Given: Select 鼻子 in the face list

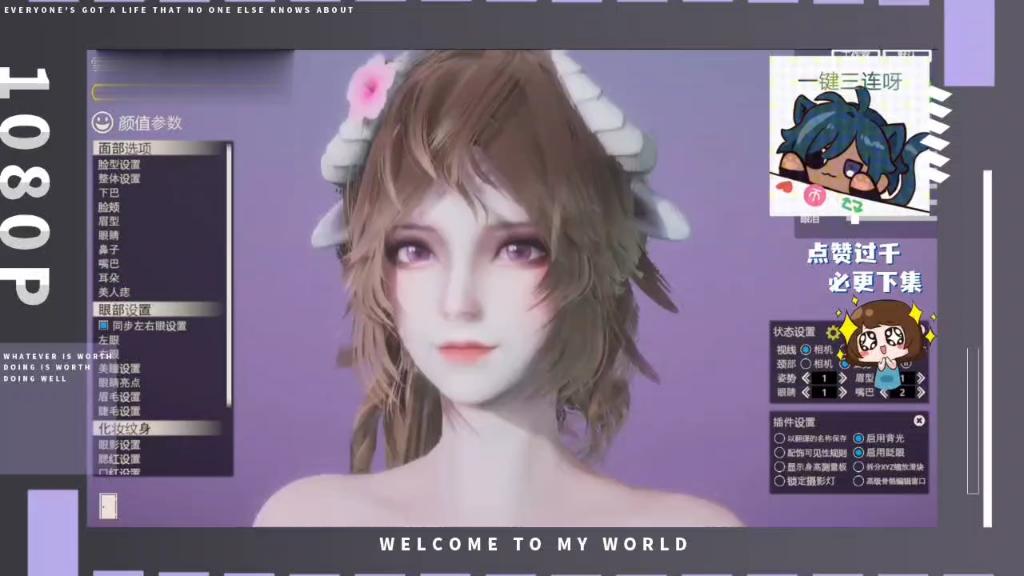Looking at the screenshot, I should click(x=108, y=250).
